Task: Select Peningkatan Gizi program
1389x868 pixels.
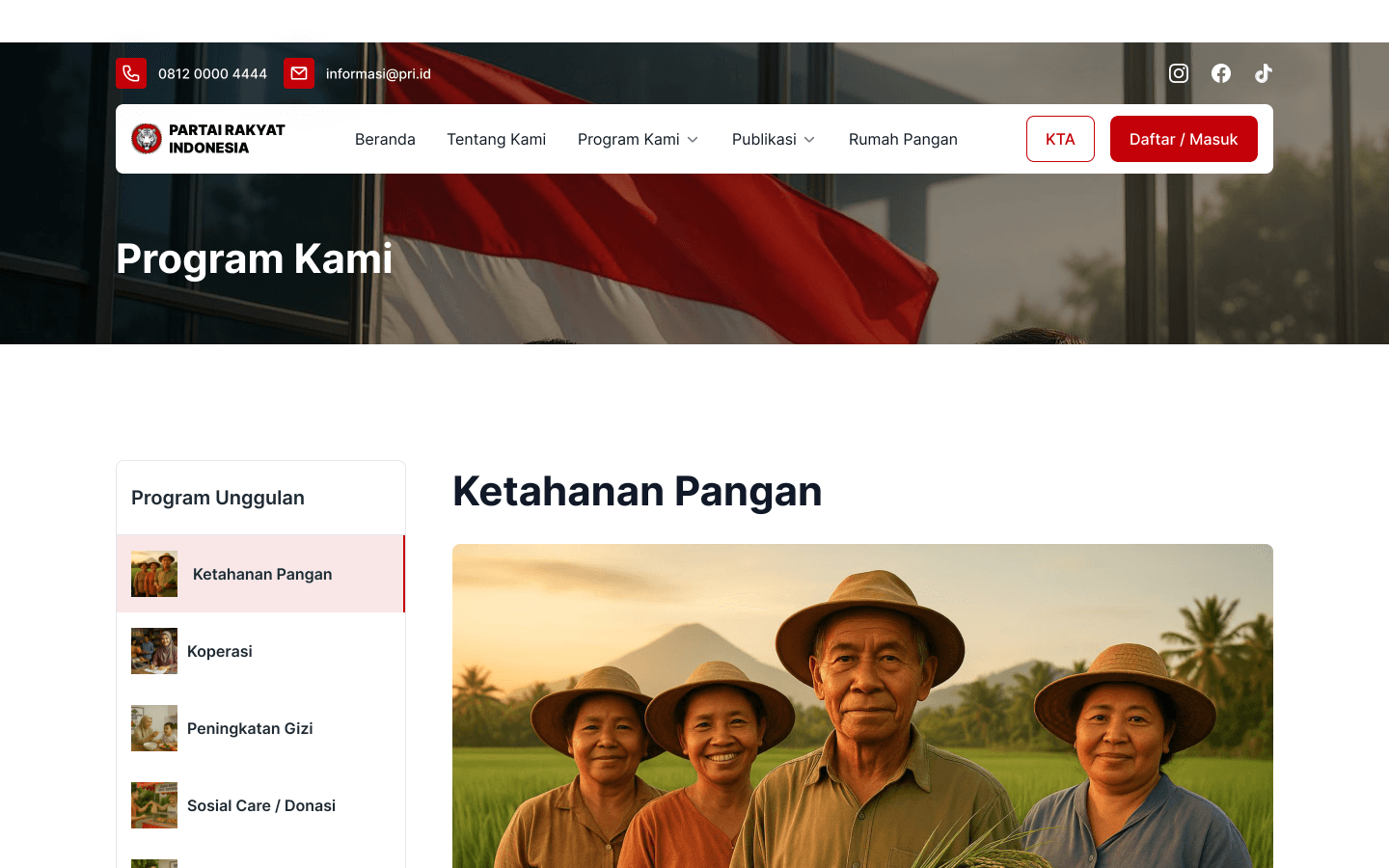Action: click(x=260, y=728)
